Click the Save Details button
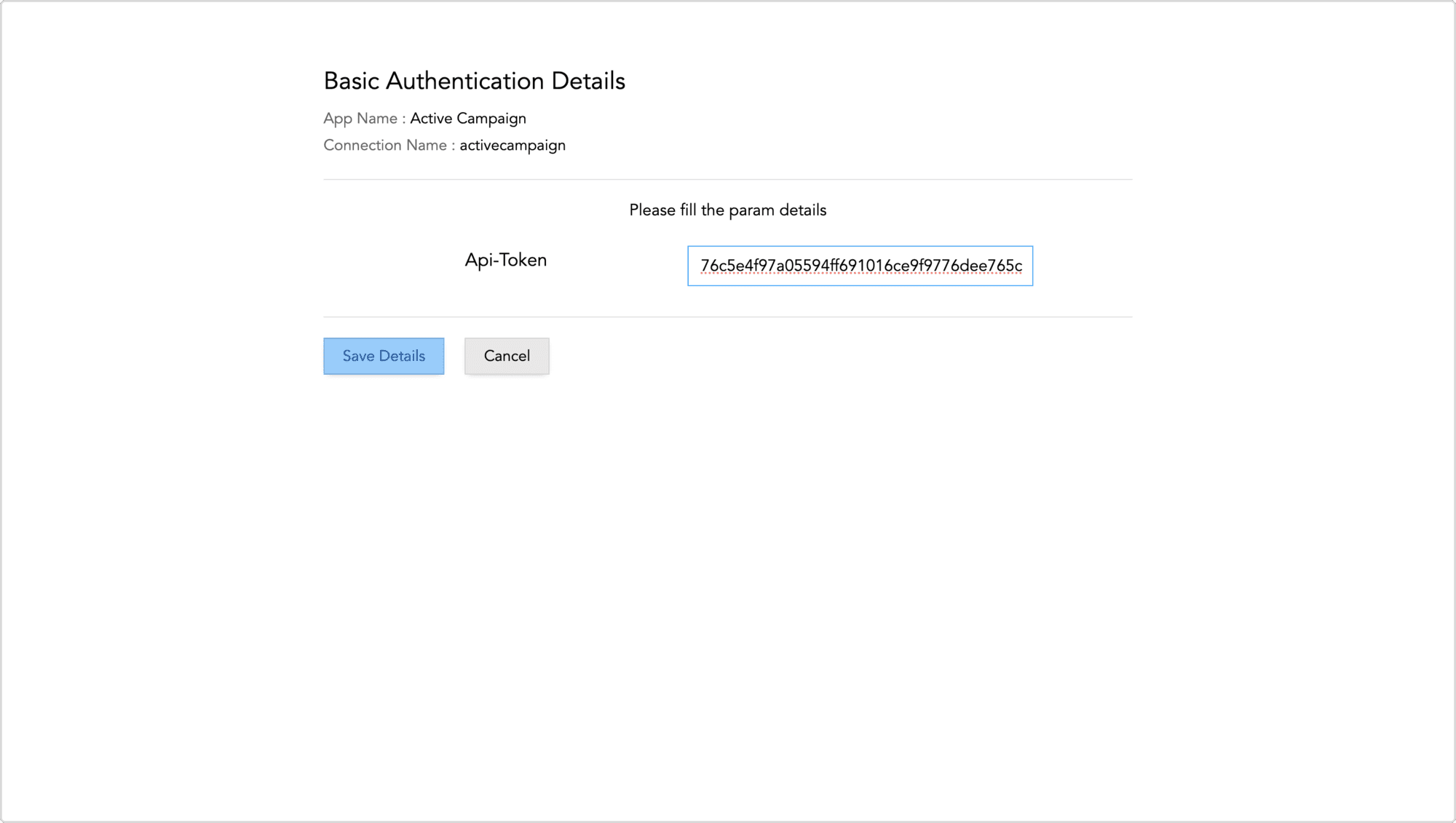 pos(384,356)
